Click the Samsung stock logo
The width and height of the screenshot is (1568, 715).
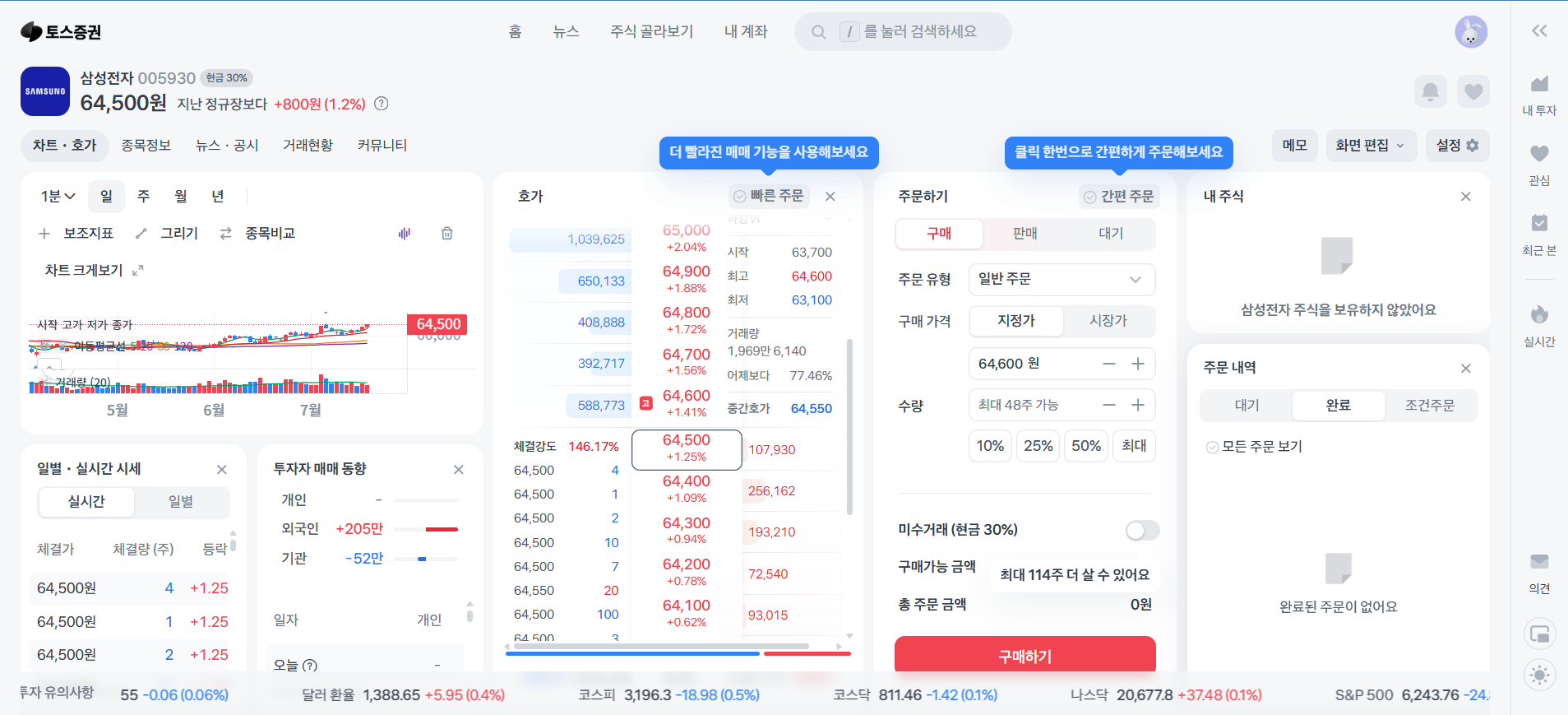coord(45,91)
